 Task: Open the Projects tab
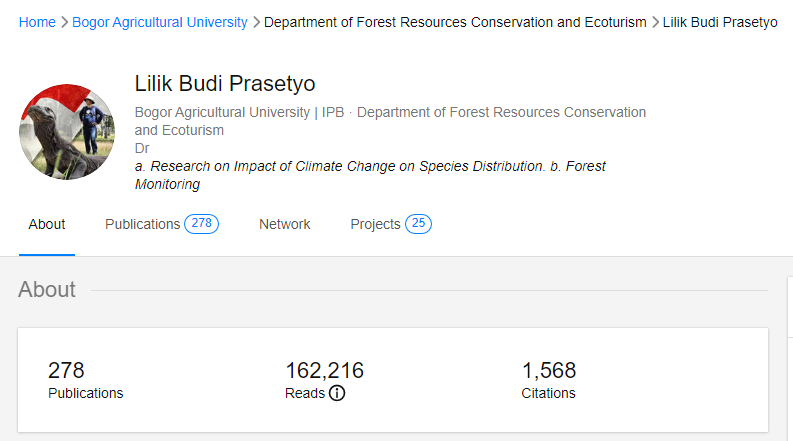coord(375,224)
